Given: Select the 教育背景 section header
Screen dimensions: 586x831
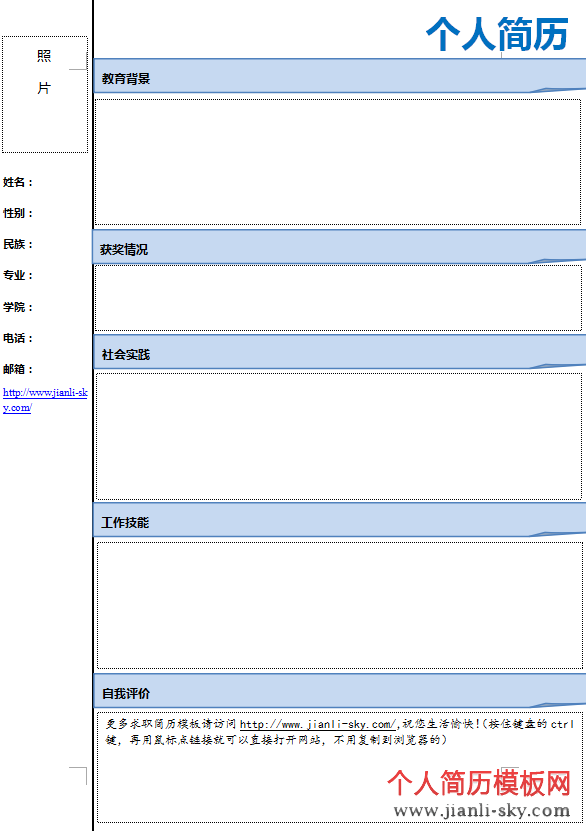Looking at the screenshot, I should (x=340, y=76).
